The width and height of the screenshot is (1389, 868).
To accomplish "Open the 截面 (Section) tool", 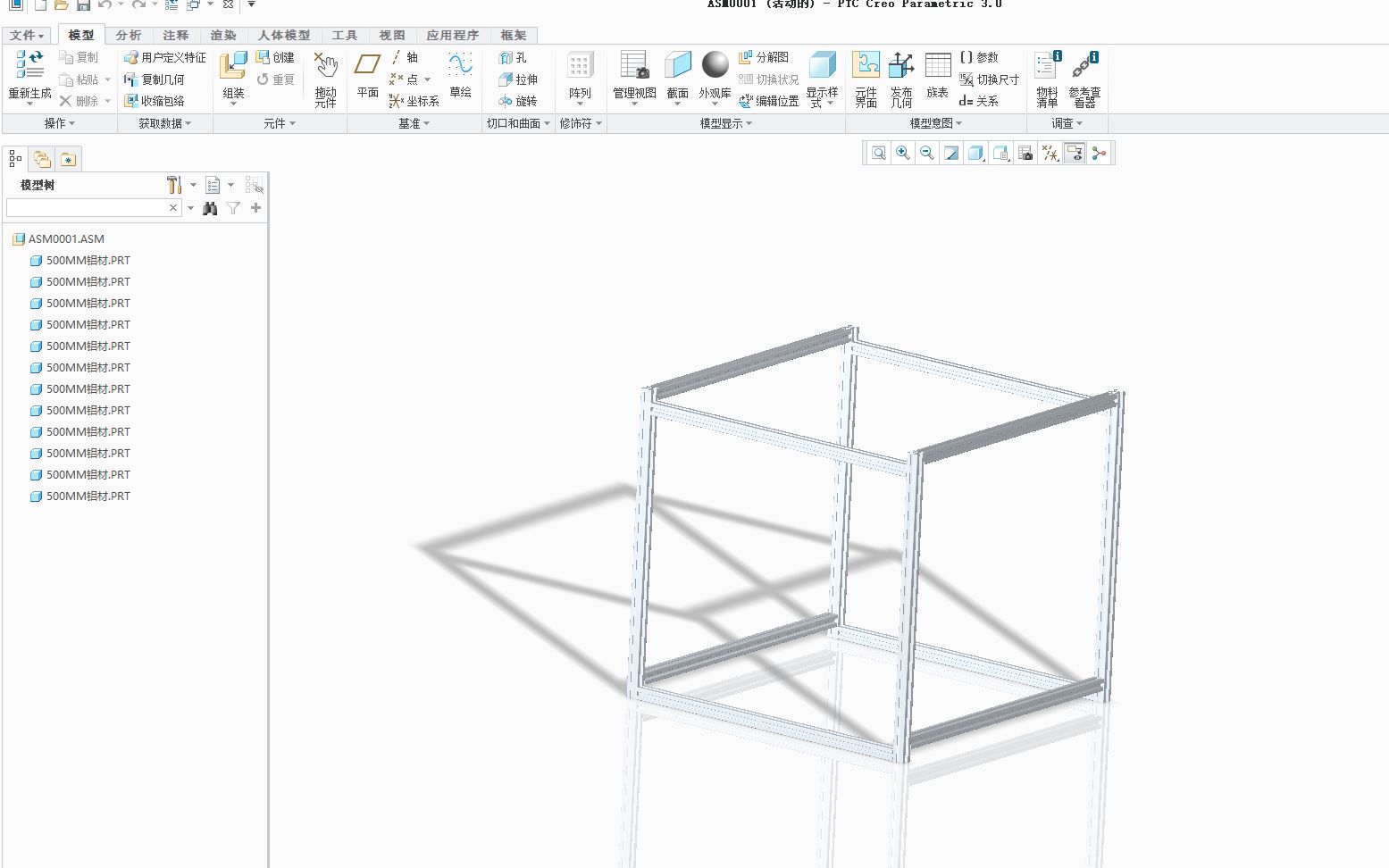I will pos(677,76).
